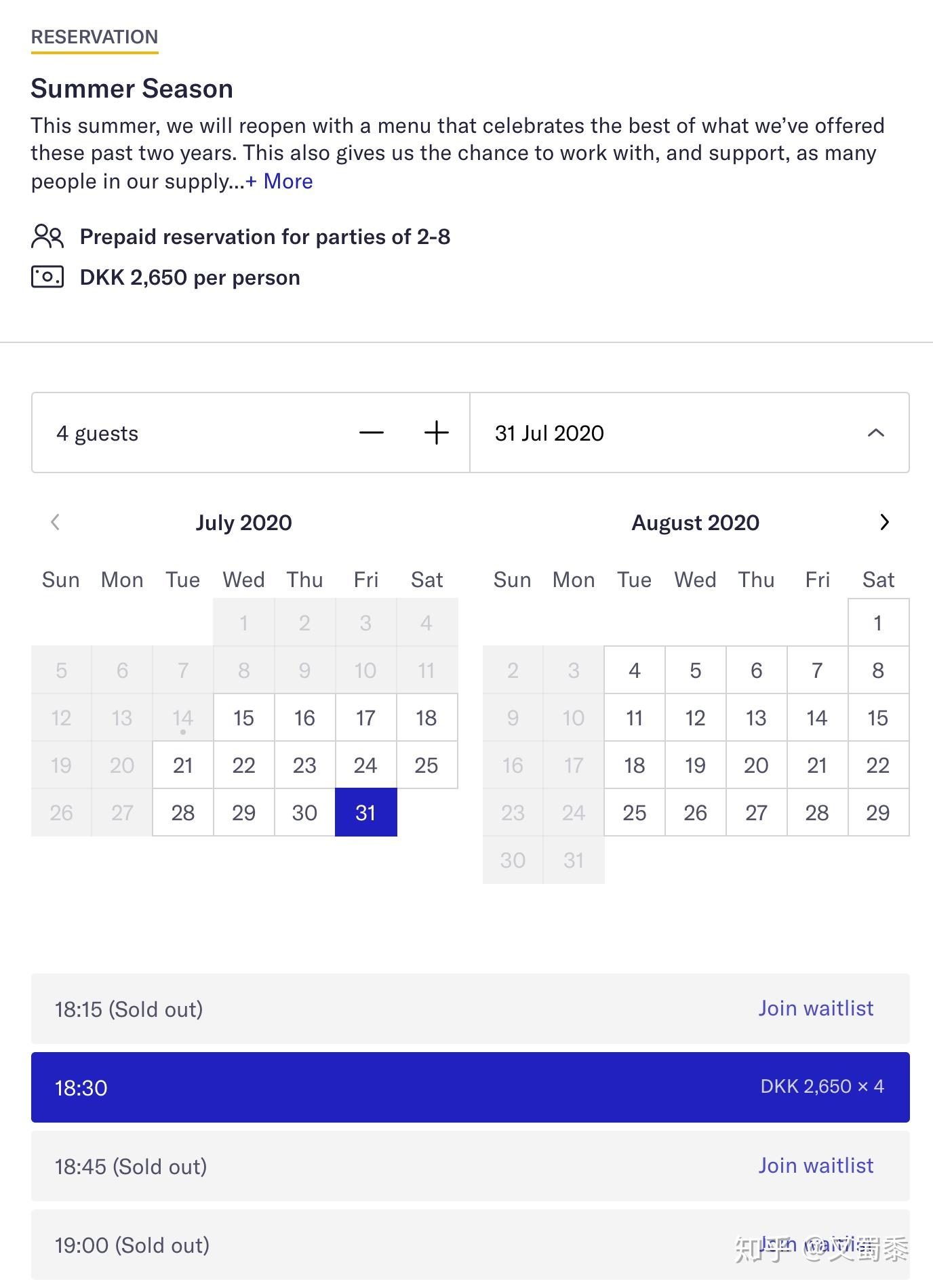Select July 24 on the calendar

[x=366, y=765]
